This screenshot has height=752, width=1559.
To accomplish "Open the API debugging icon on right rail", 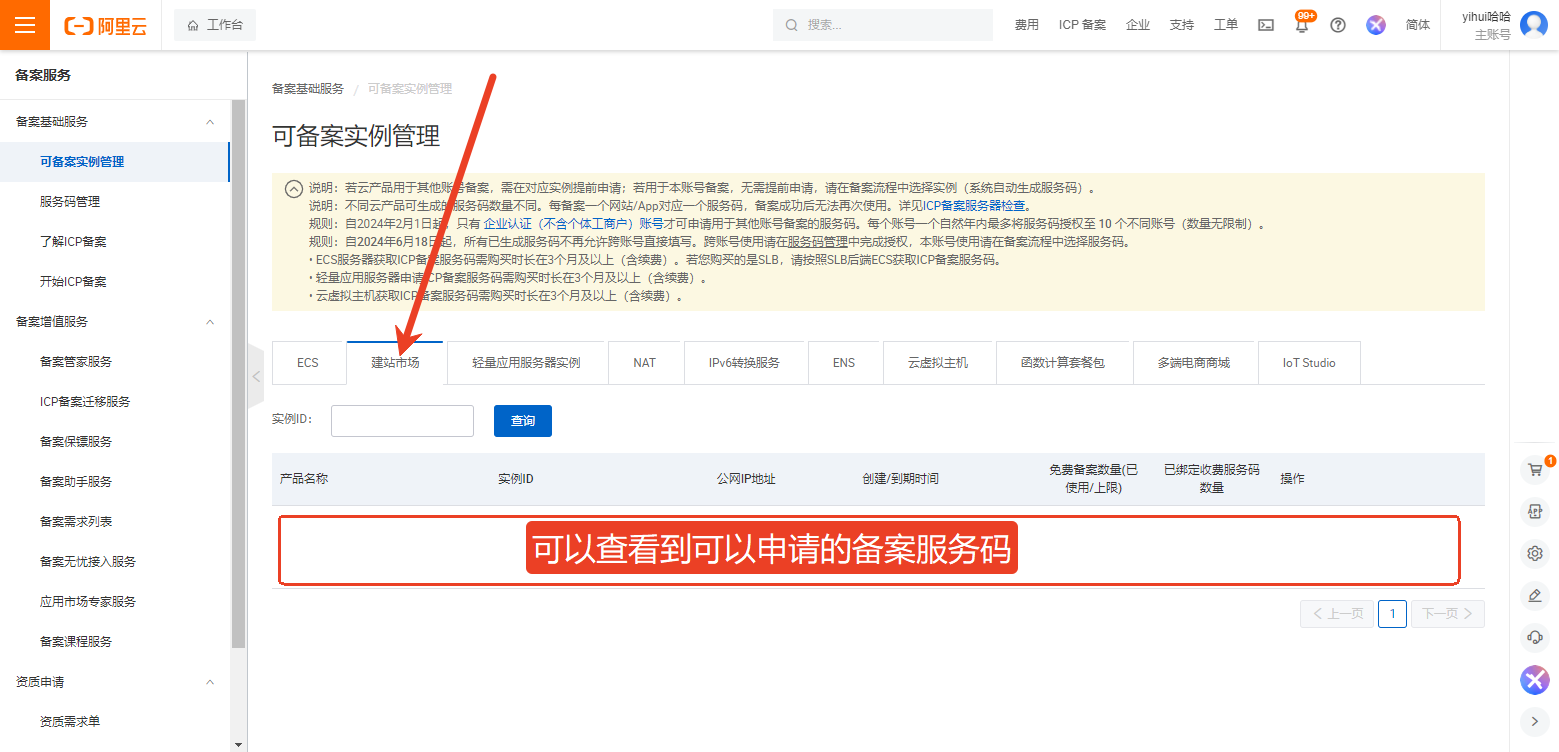I will tap(1534, 512).
